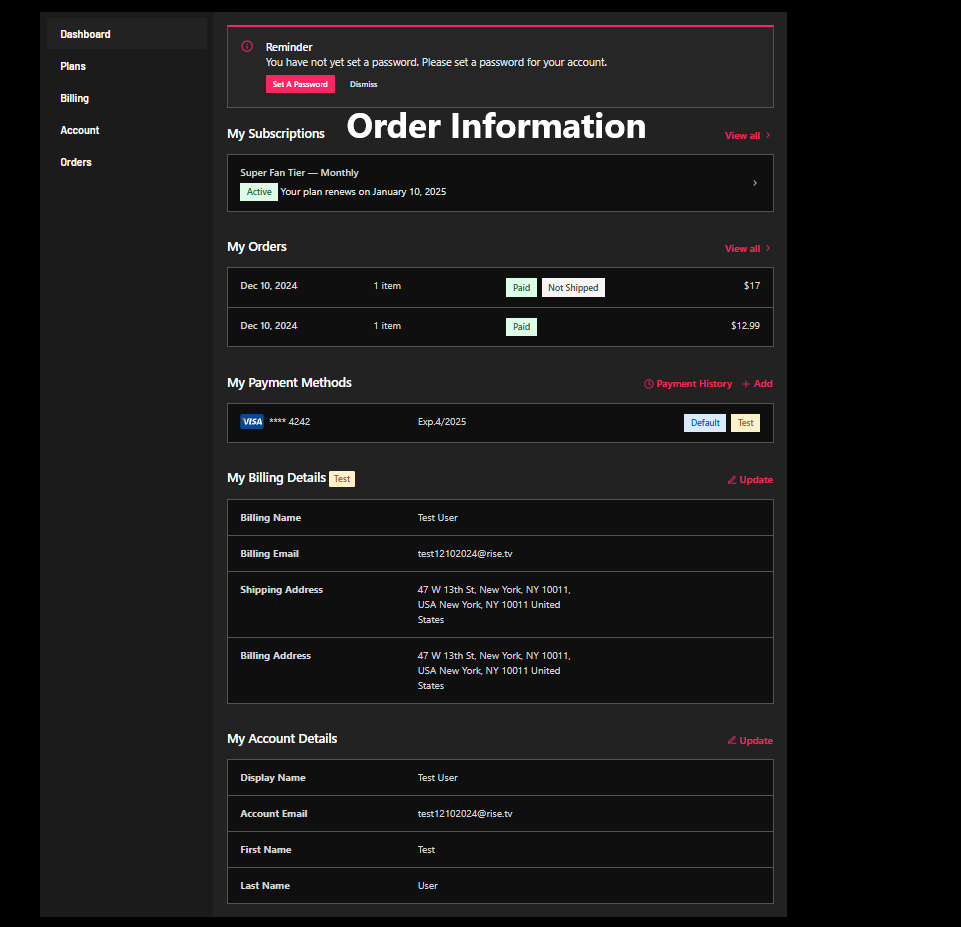Open the Dashboard sidebar item
Viewport: 961px width, 927px height.
pos(85,34)
